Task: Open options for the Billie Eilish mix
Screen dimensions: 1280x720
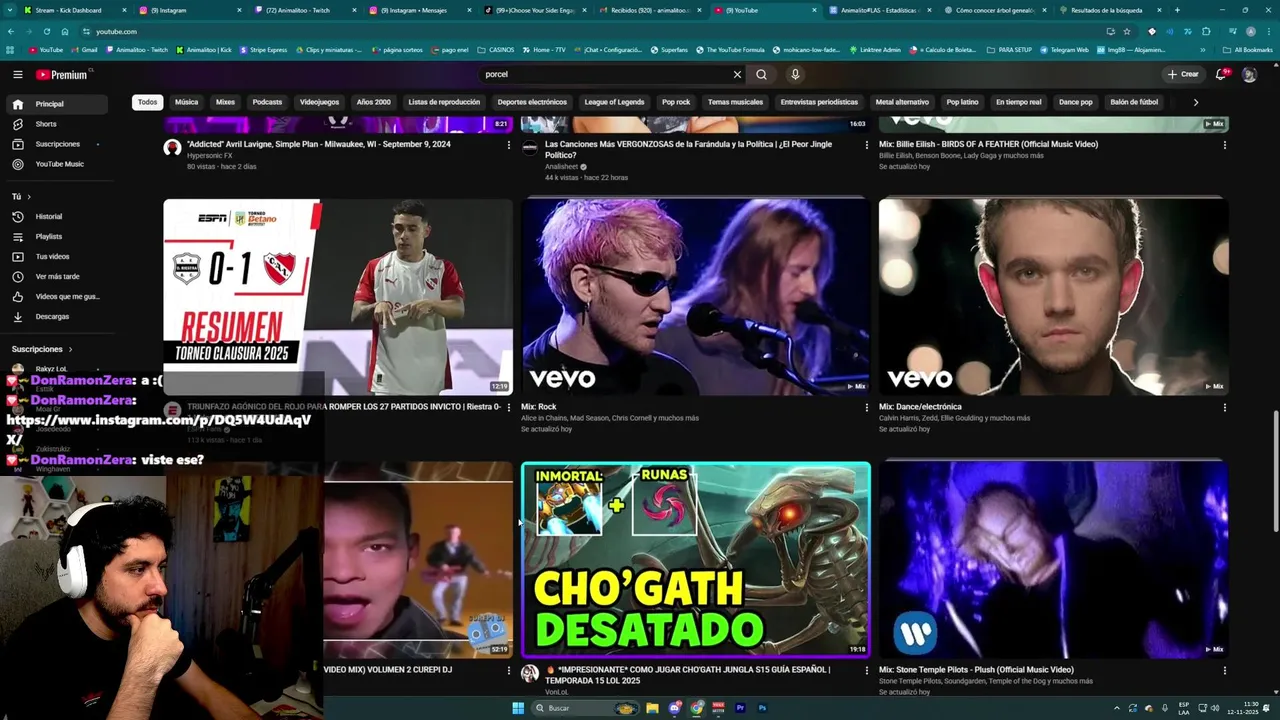Action: (1224, 145)
